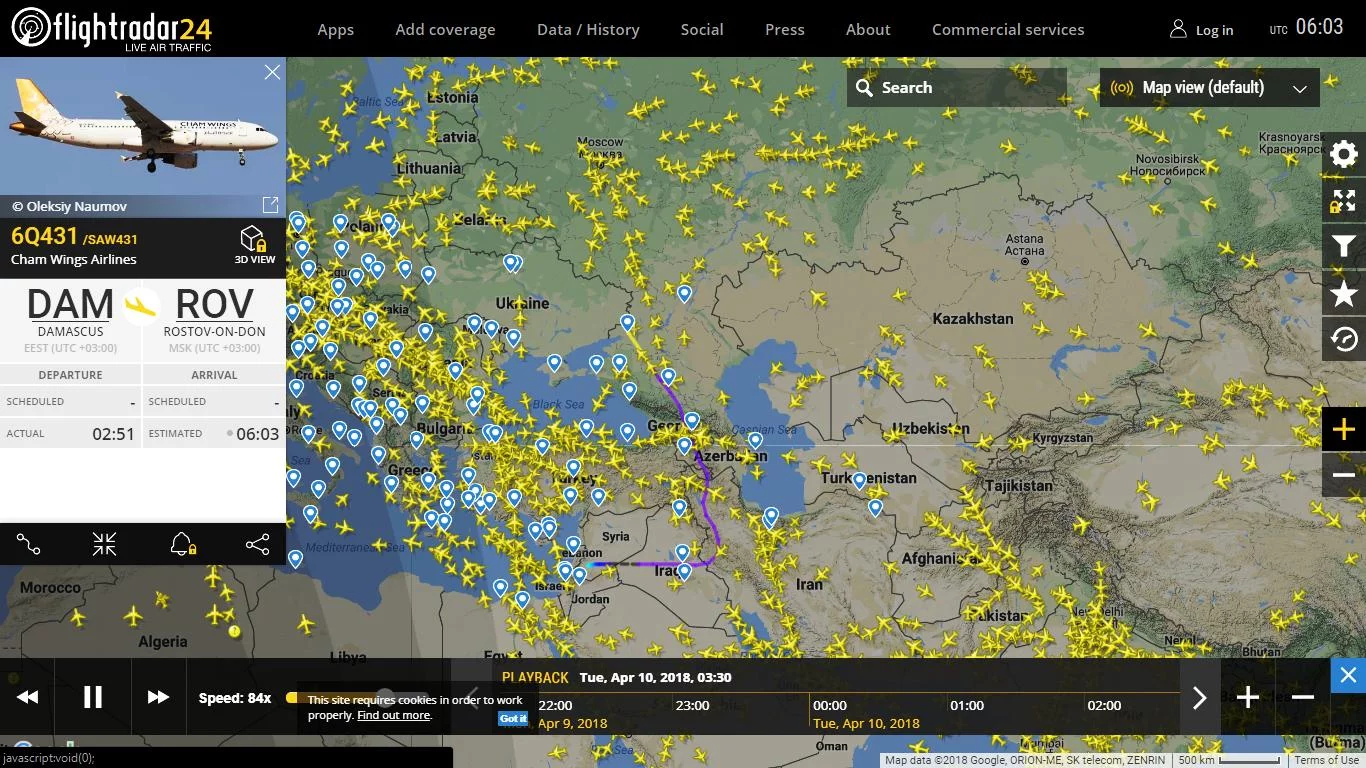
Task: Click the flight route icon in panel
Action: pyautogui.click(x=29, y=544)
